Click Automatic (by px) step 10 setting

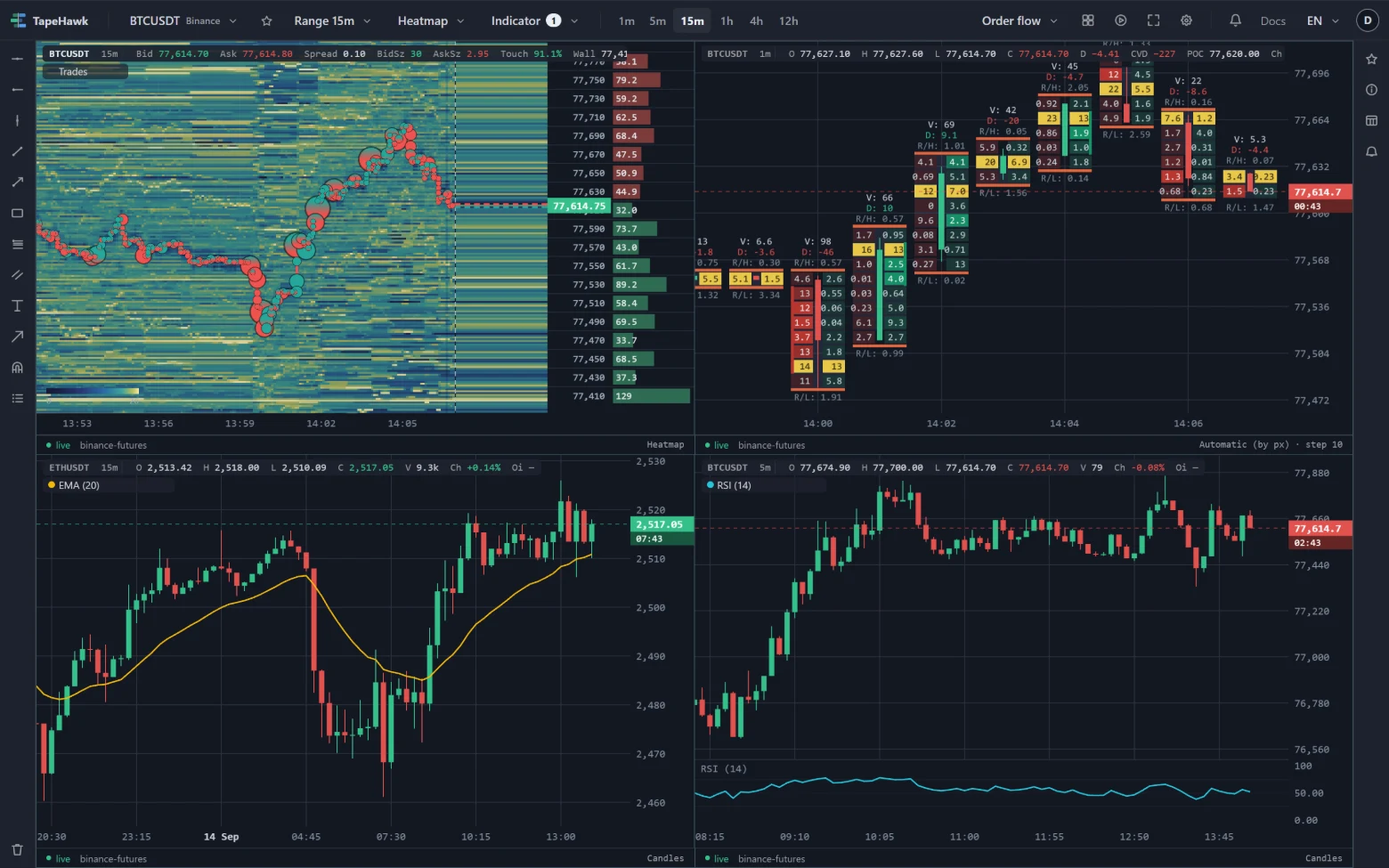pos(1271,444)
